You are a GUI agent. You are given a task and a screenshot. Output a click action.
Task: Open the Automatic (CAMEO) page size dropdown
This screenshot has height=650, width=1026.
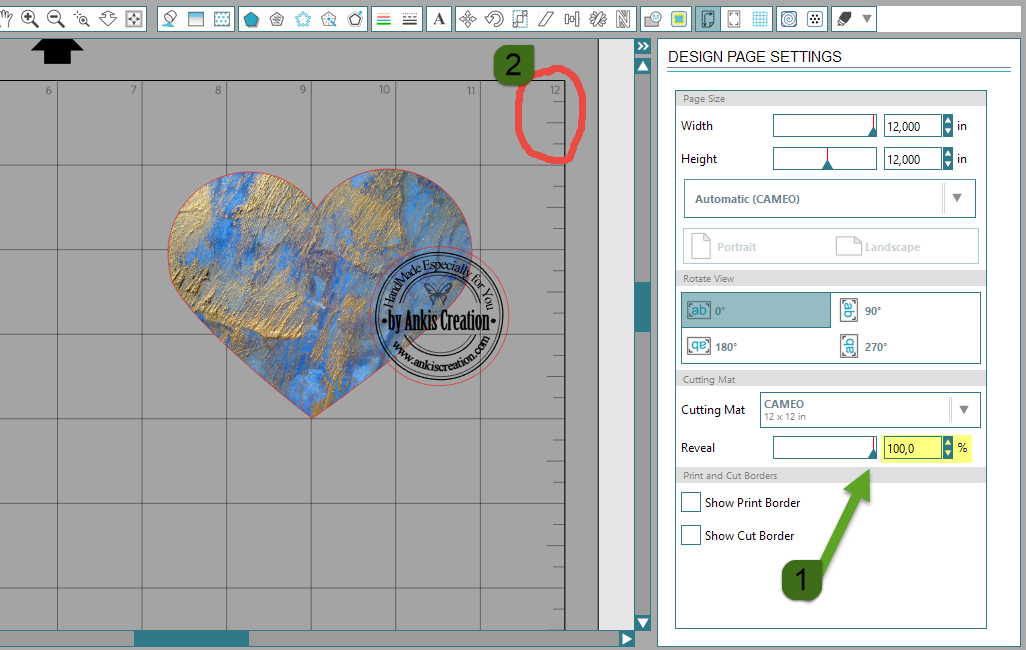click(x=830, y=198)
